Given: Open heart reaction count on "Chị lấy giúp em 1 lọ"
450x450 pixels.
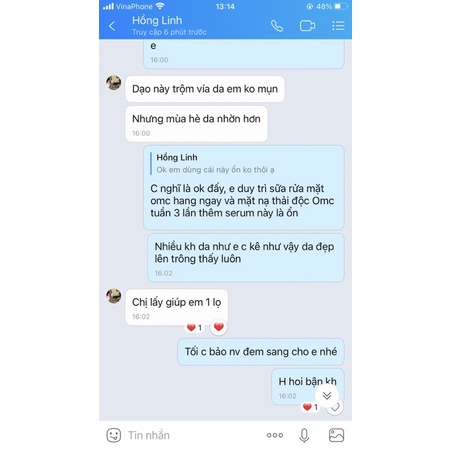Looking at the screenshot, I should point(194,328).
